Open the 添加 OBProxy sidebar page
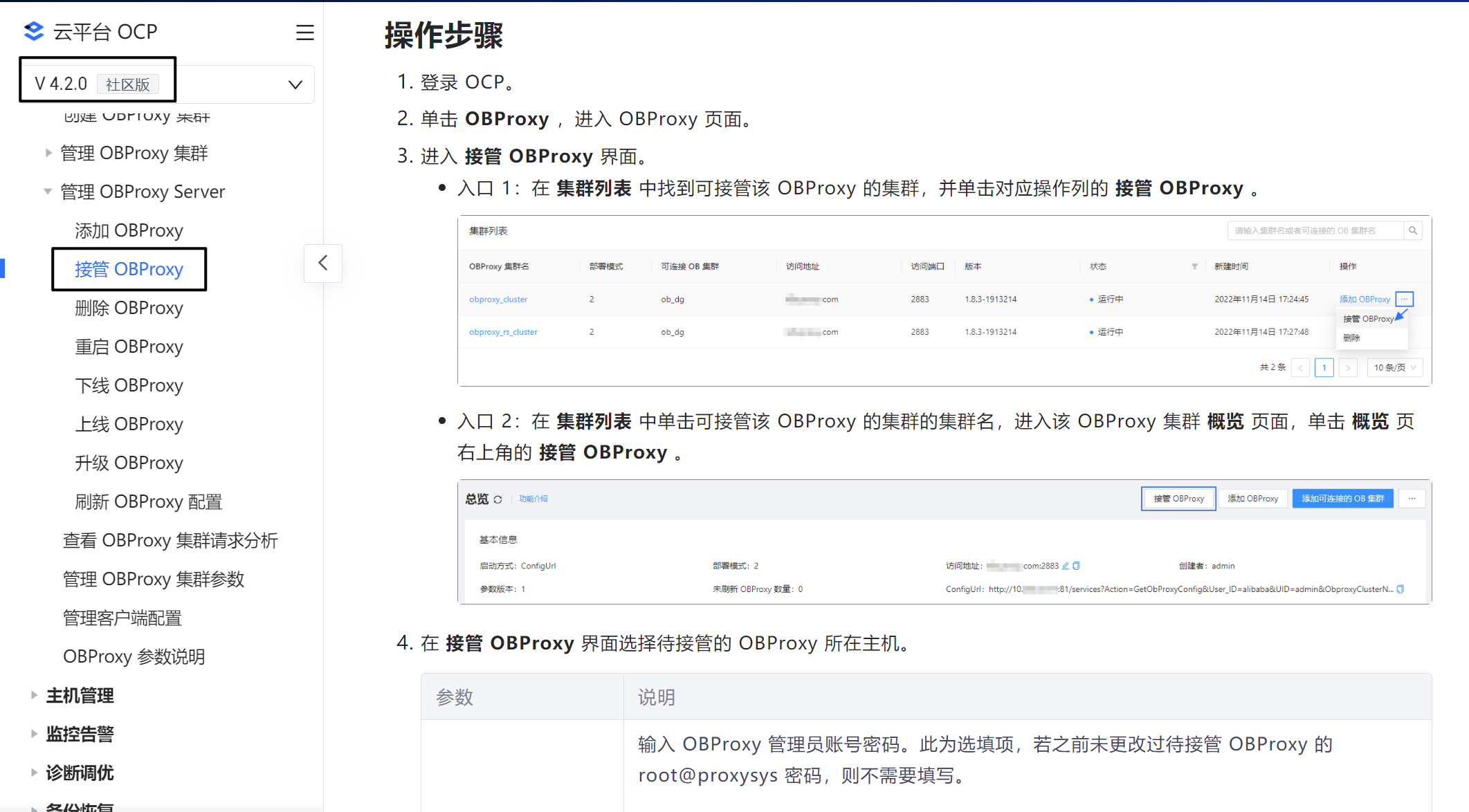The height and width of the screenshot is (812, 1469). click(129, 230)
